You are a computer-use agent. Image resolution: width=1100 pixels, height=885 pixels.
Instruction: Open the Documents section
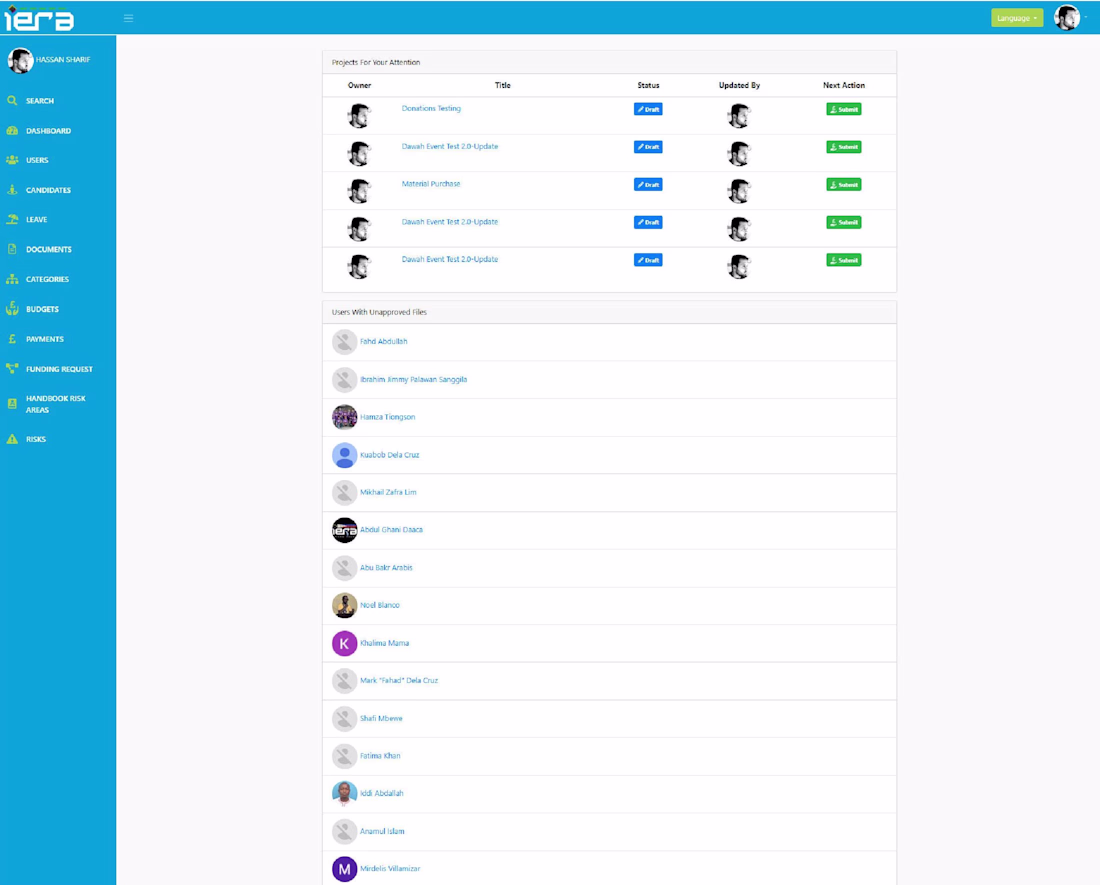[x=48, y=249]
